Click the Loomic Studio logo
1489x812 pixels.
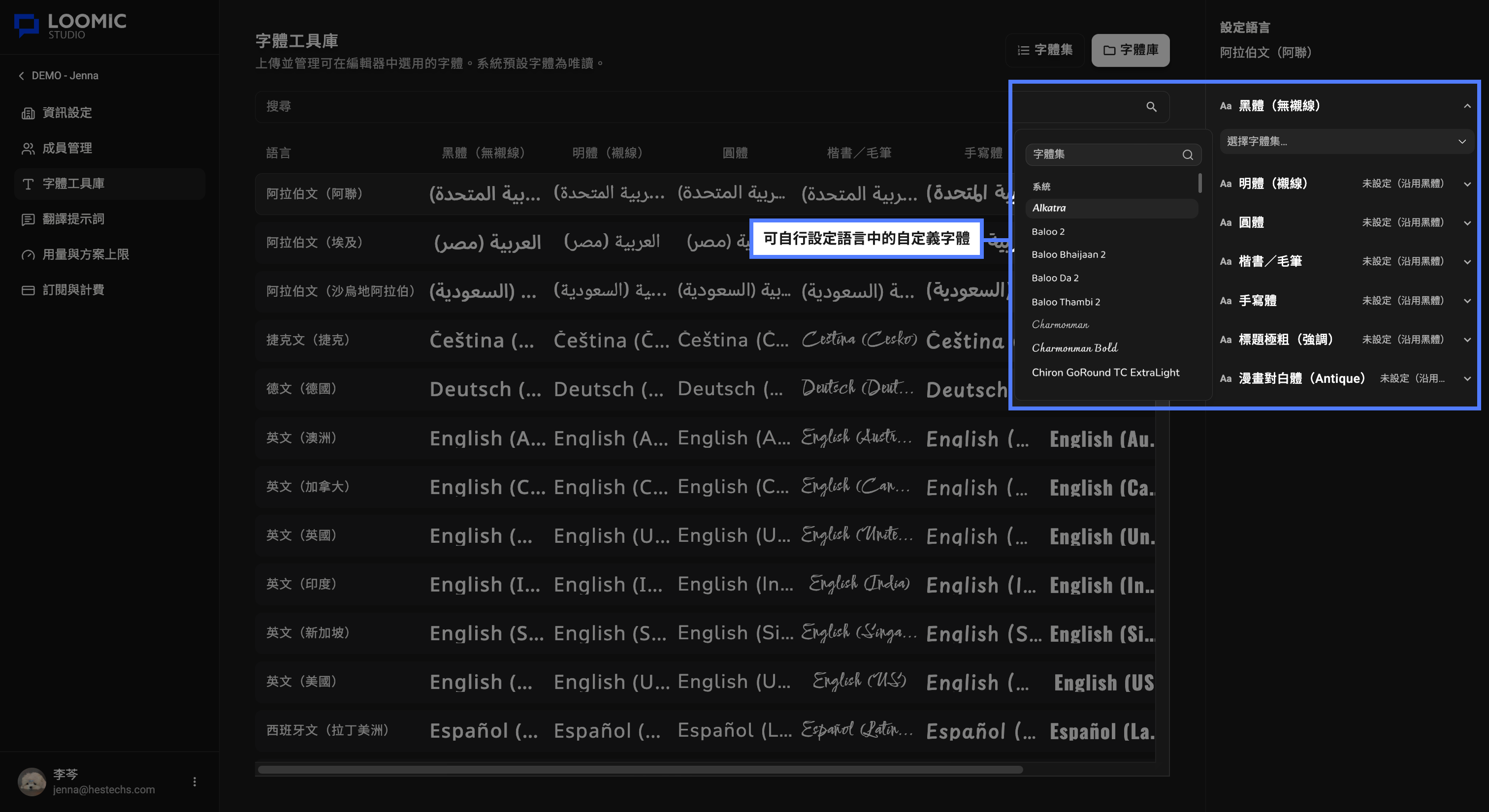tap(70, 26)
